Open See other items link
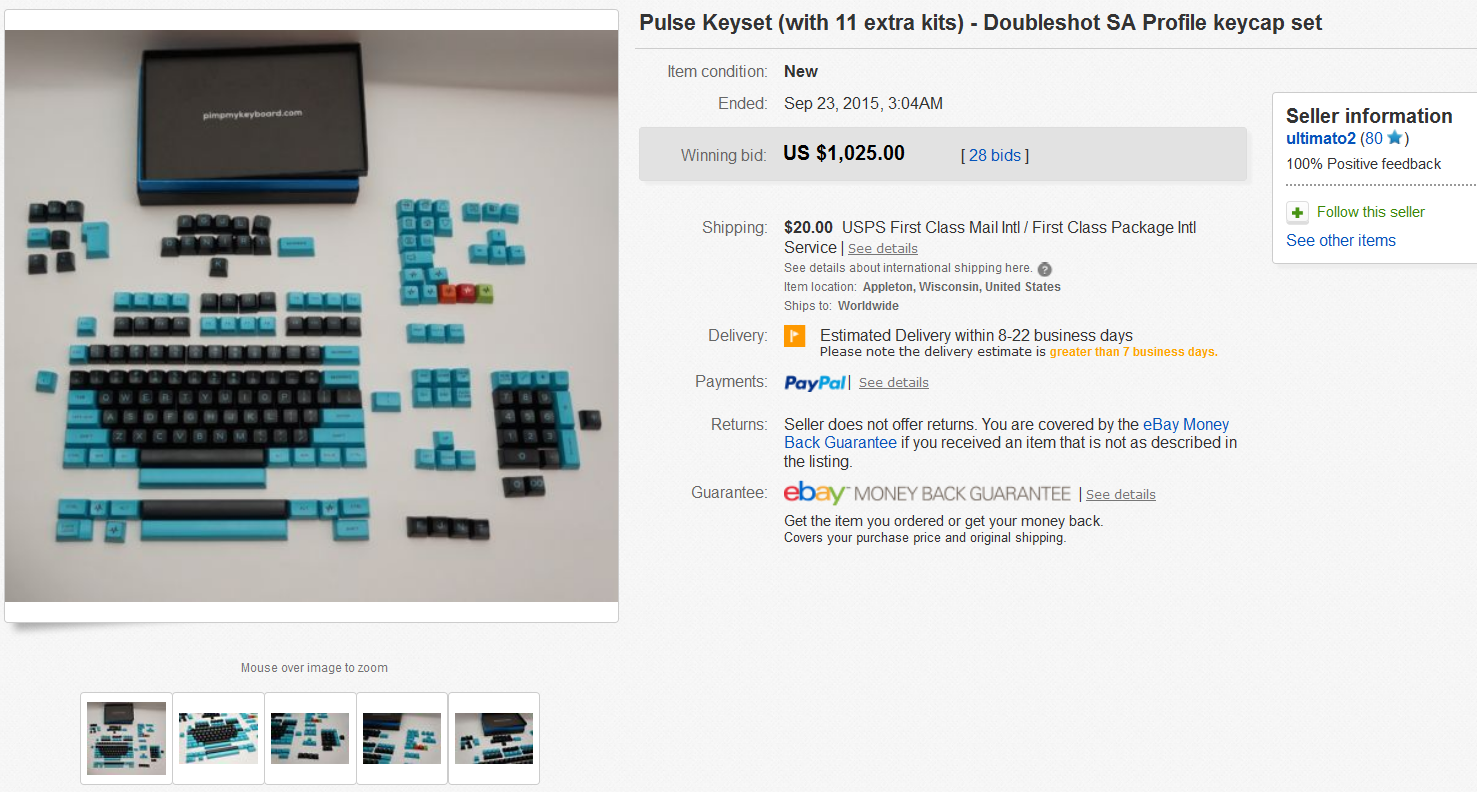 click(1341, 240)
